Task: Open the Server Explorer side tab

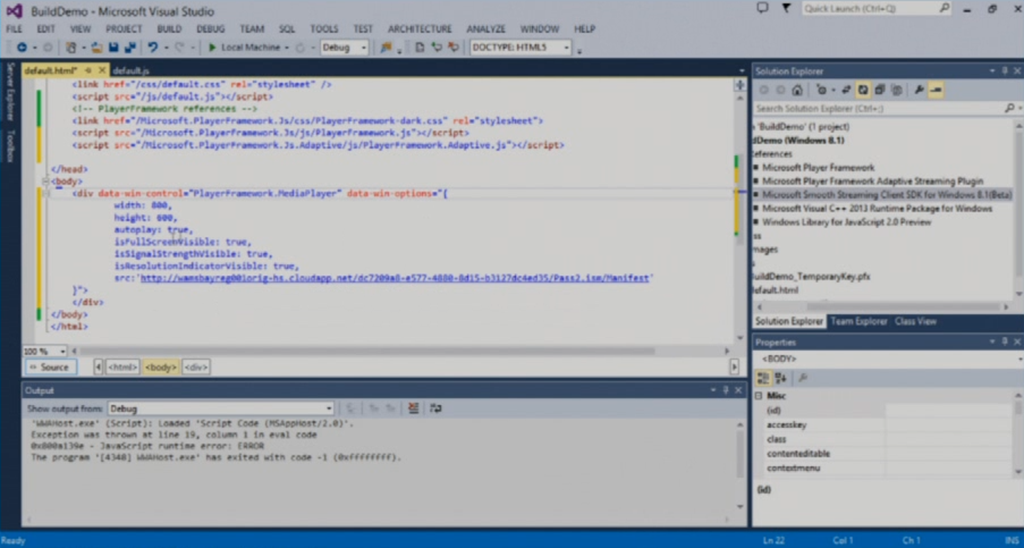Action: (x=10, y=91)
